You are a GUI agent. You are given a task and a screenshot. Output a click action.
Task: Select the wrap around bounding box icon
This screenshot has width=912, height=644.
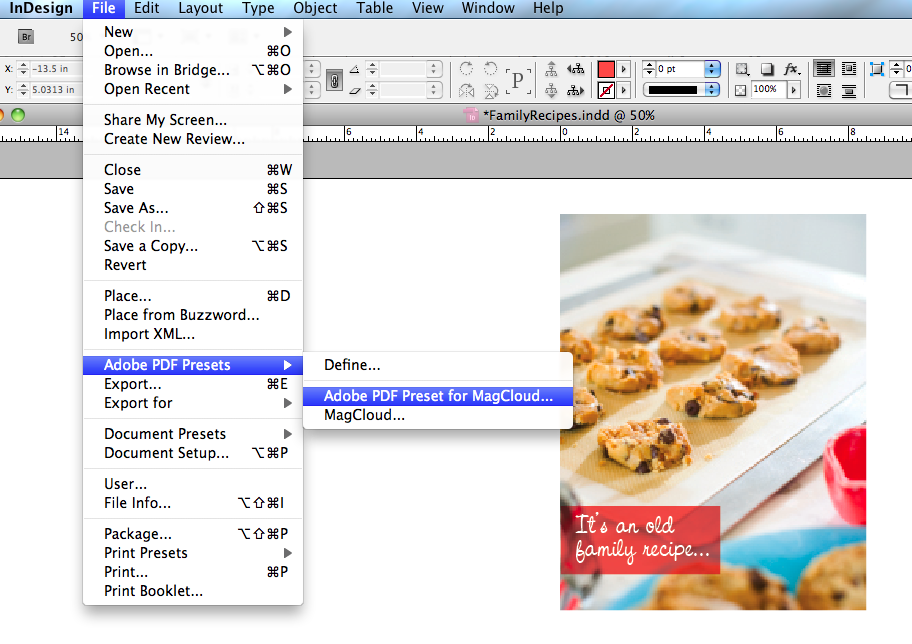tap(849, 69)
